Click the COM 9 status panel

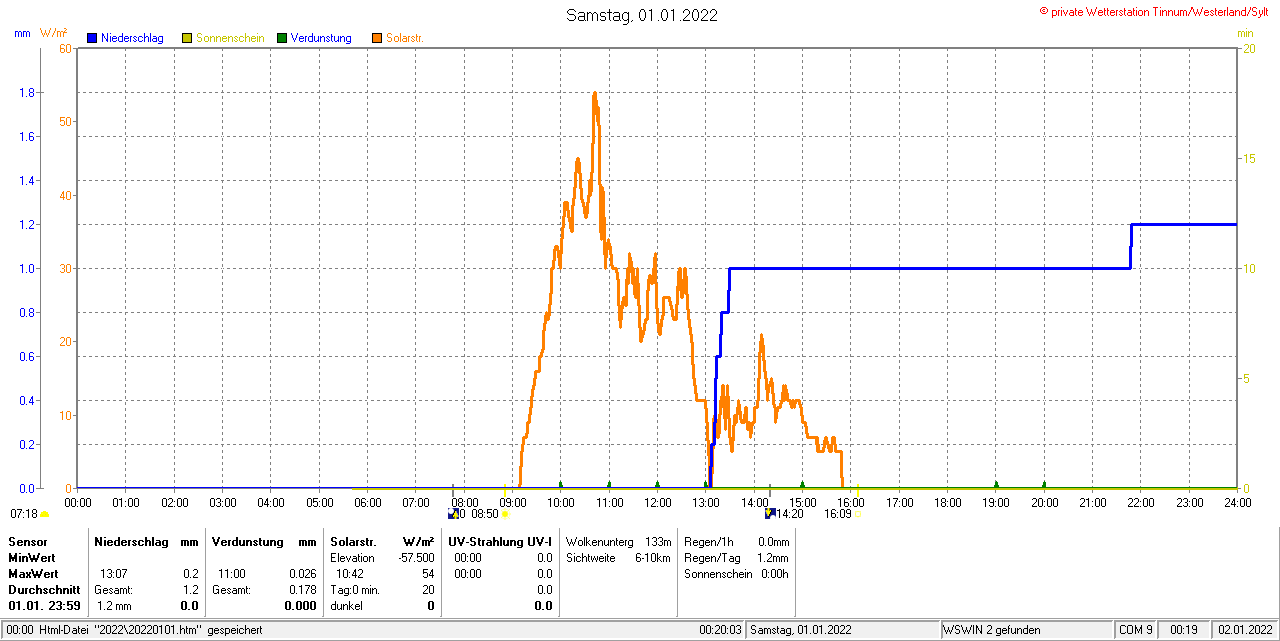[x=1136, y=630]
